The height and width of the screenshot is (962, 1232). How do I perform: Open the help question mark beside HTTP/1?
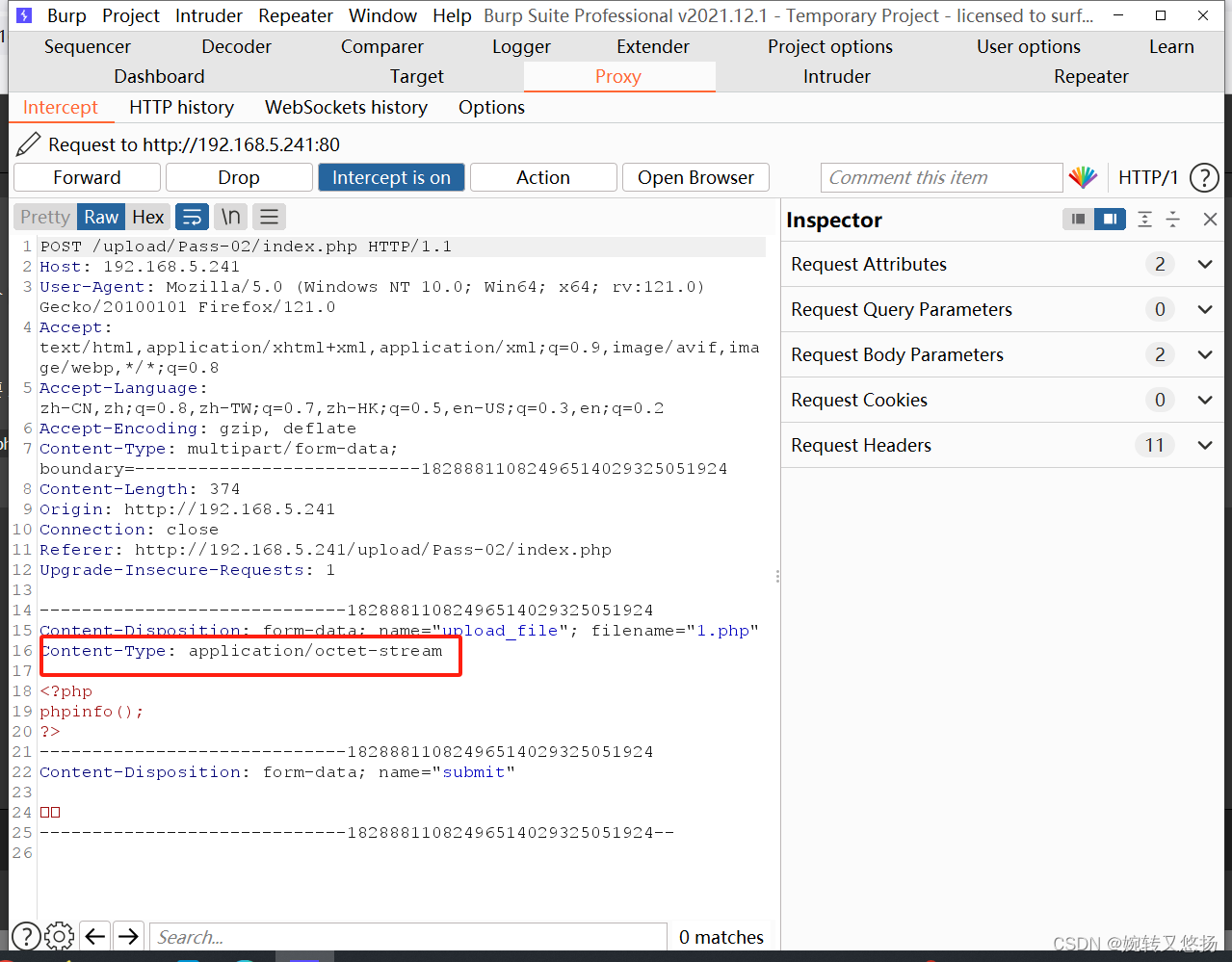1204,177
